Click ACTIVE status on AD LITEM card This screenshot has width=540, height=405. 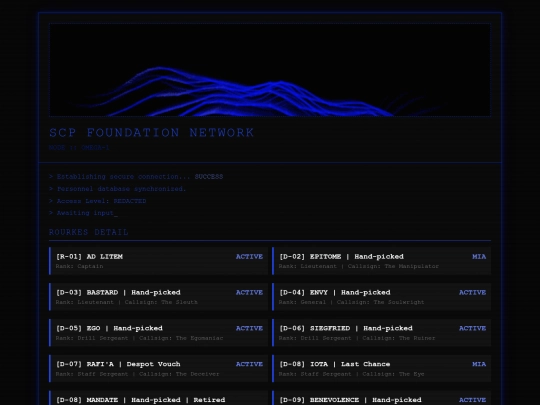point(249,257)
